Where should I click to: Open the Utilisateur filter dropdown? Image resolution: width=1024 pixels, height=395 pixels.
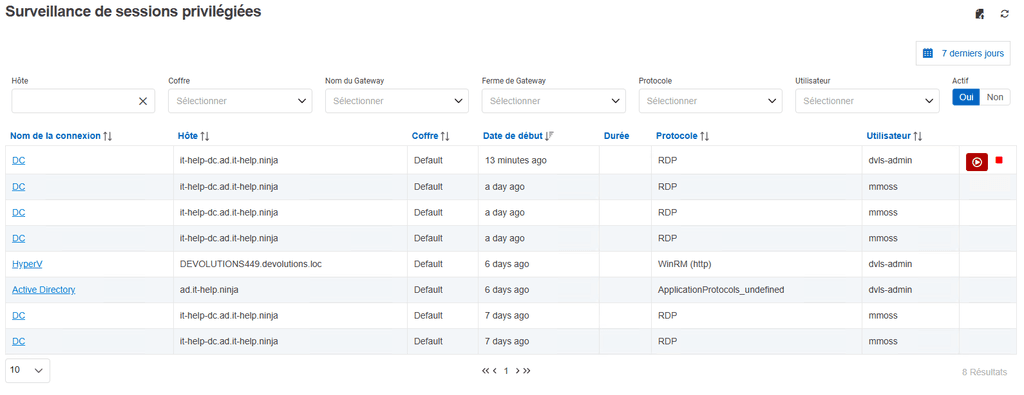(867, 101)
